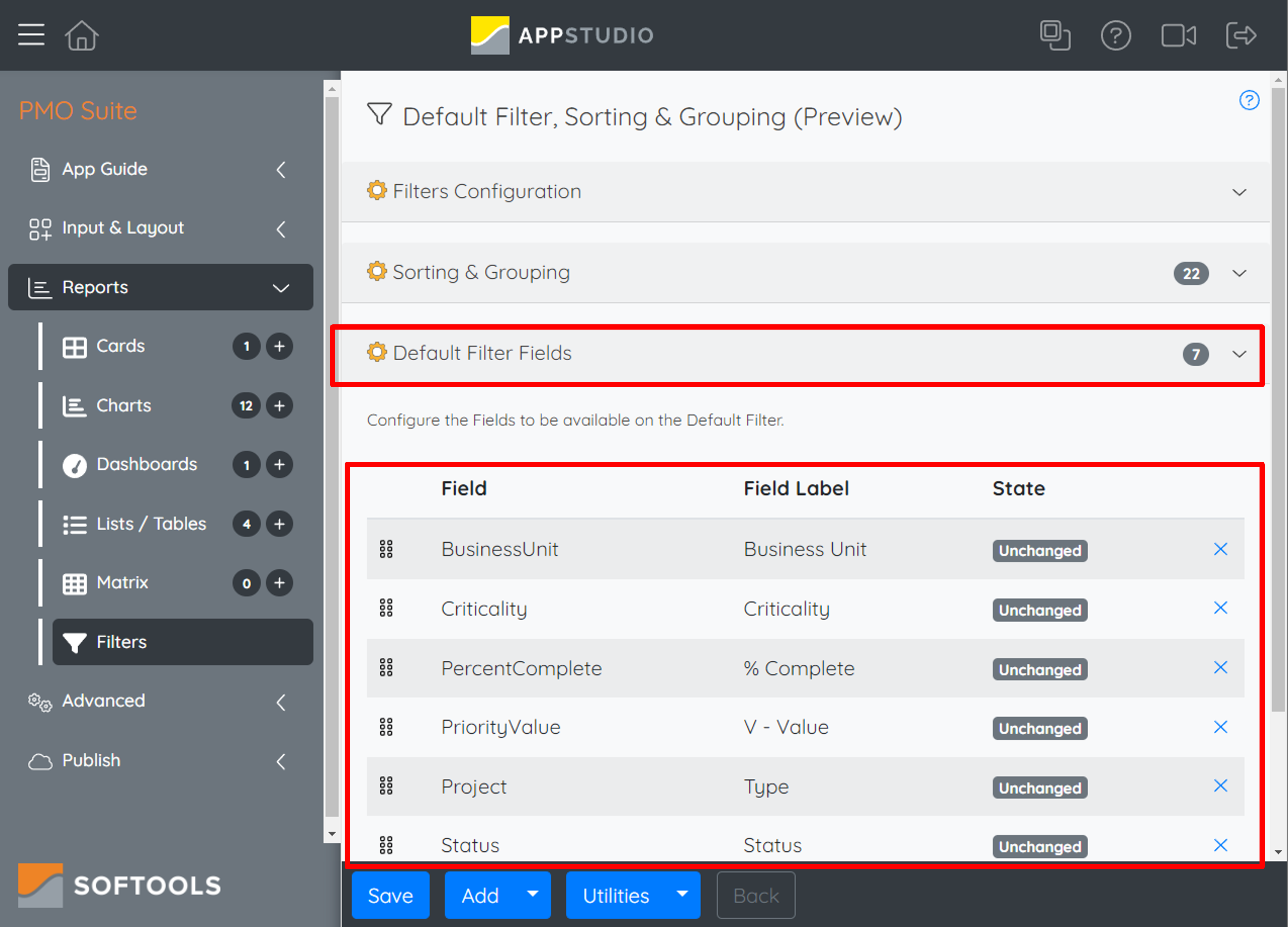
Task: Open the hamburger menu icon
Action: (31, 34)
